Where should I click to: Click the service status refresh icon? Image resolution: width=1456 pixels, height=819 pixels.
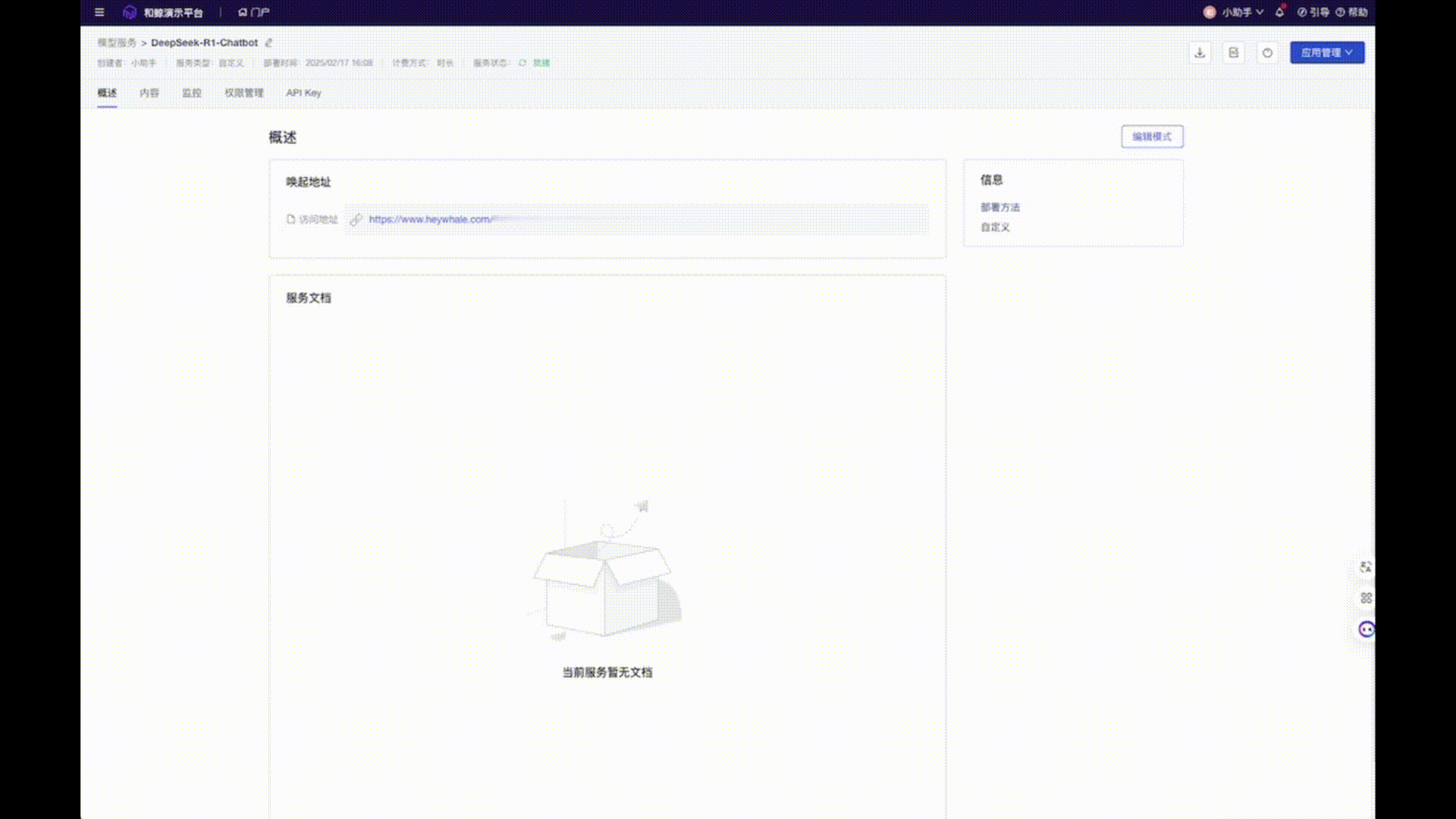pyautogui.click(x=522, y=63)
